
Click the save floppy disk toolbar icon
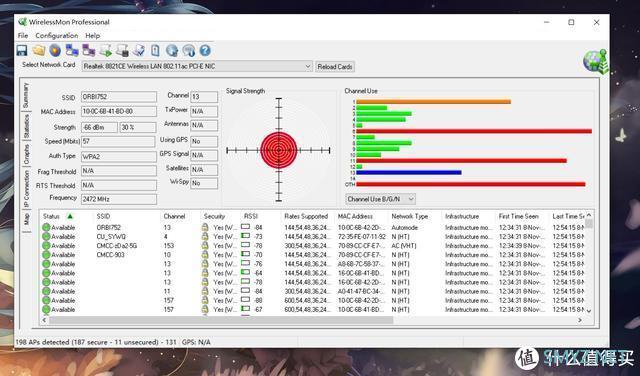pos(22,51)
